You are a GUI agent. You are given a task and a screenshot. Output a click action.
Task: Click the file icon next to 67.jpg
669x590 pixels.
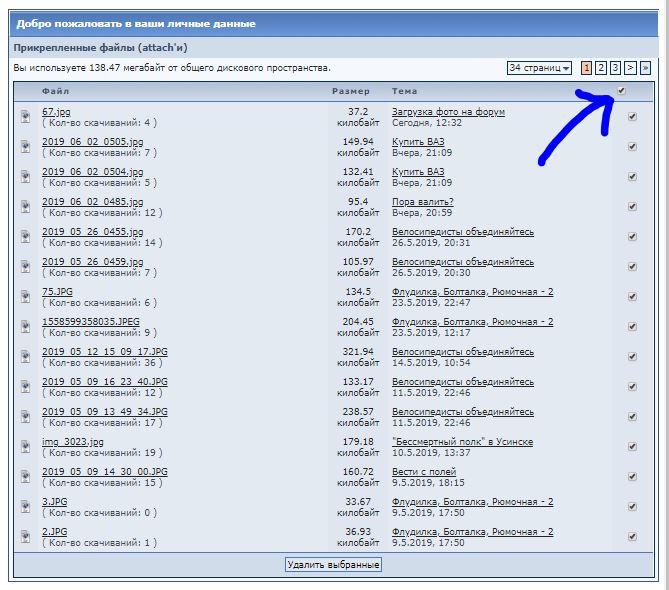(25, 117)
